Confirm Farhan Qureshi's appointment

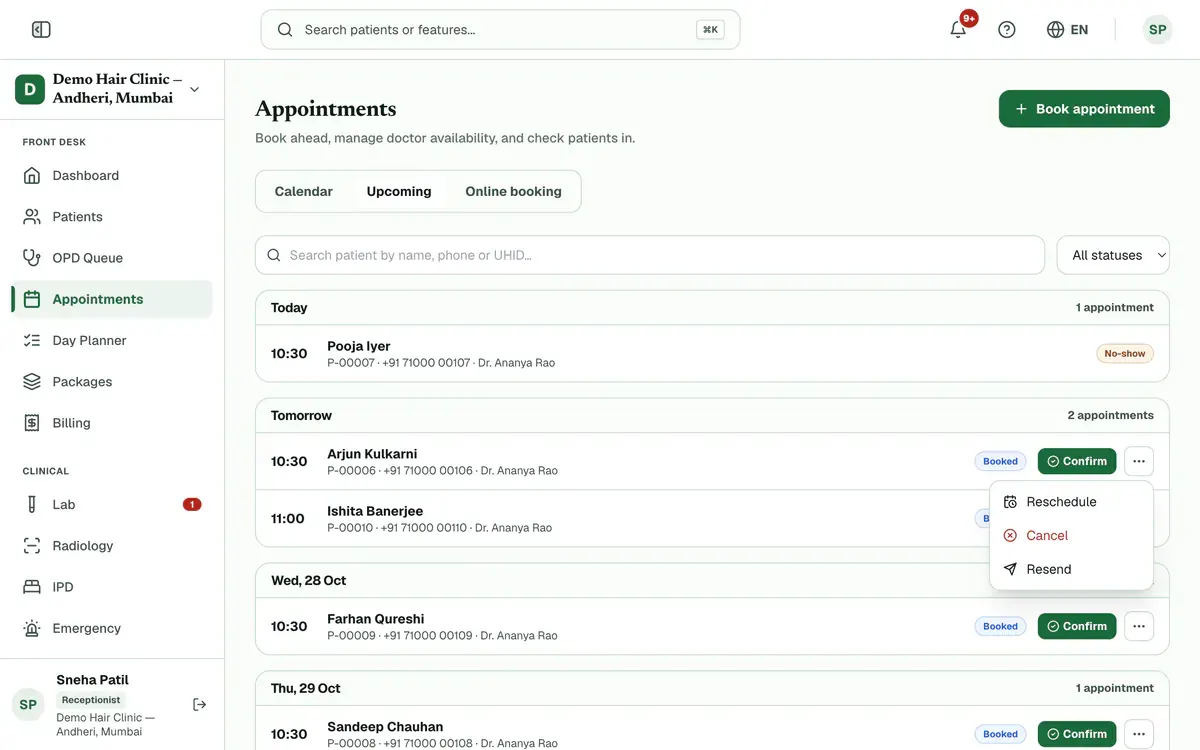(1077, 627)
